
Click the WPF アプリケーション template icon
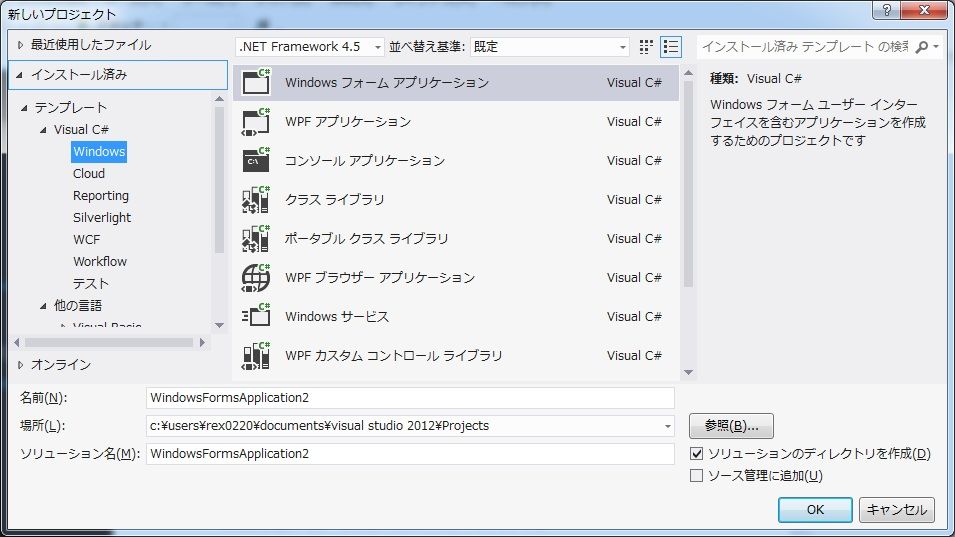(x=256, y=121)
